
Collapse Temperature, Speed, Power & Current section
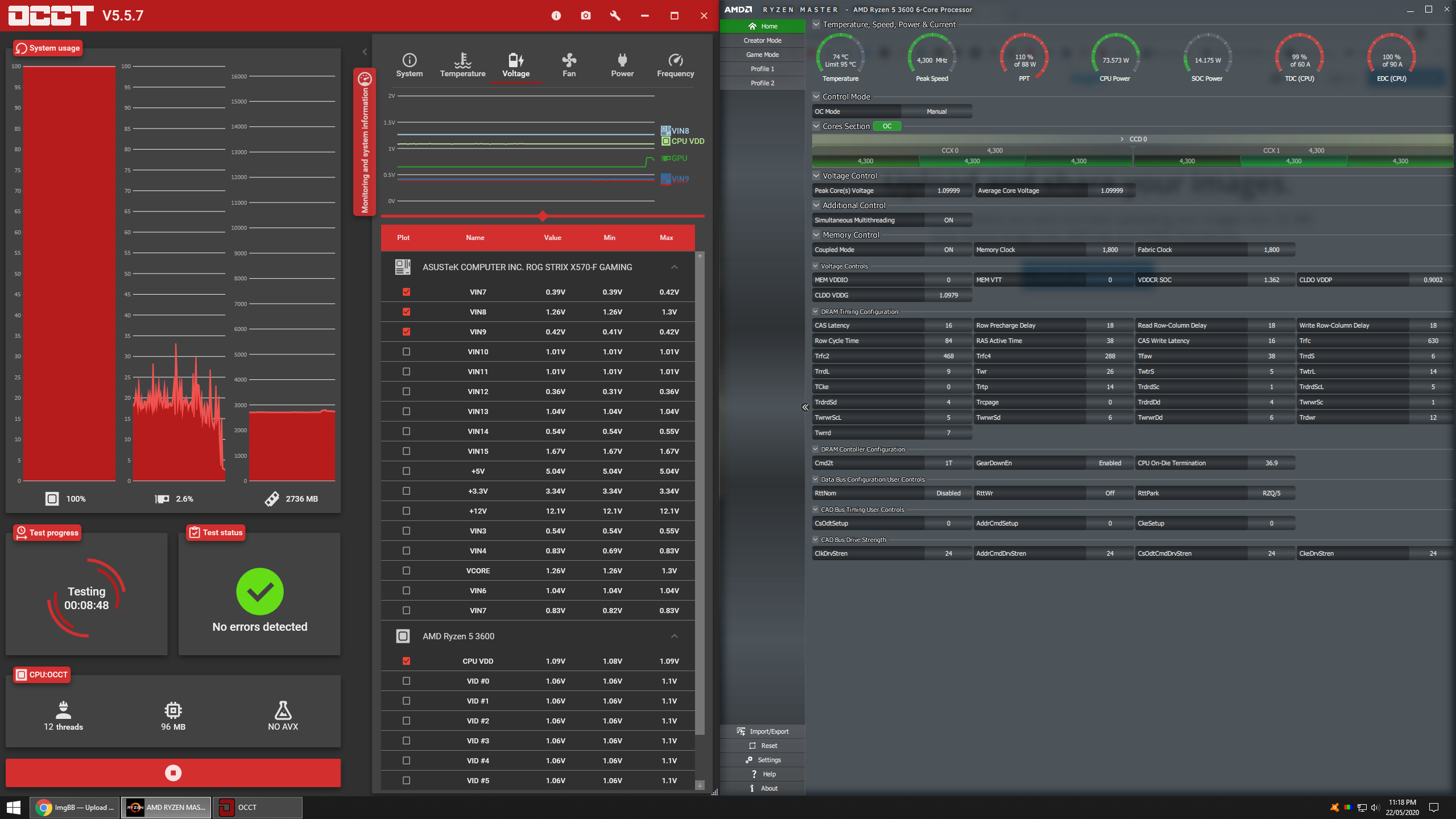tap(816, 24)
